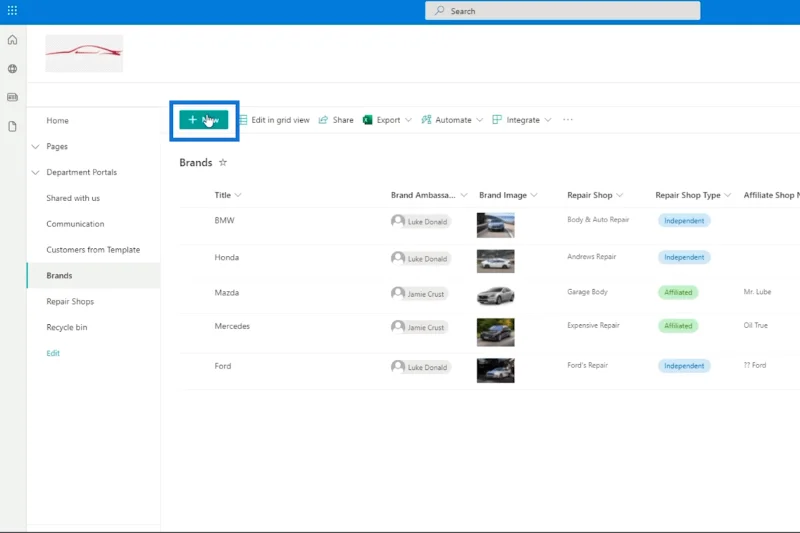Click Luke Donald in BMW row
This screenshot has width=800, height=533.
[420, 221]
